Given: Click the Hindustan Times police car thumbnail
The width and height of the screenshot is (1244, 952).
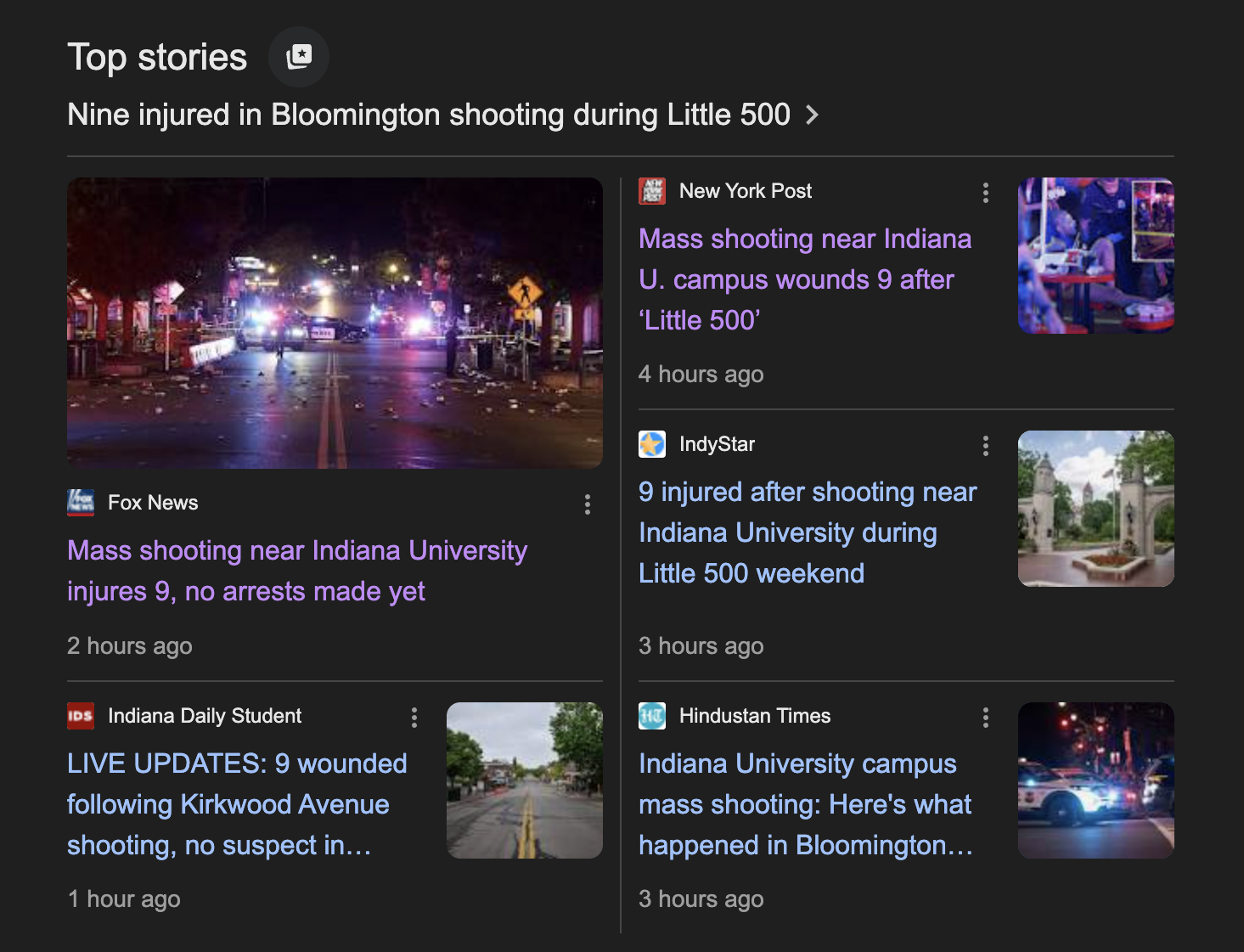Looking at the screenshot, I should 1096,780.
